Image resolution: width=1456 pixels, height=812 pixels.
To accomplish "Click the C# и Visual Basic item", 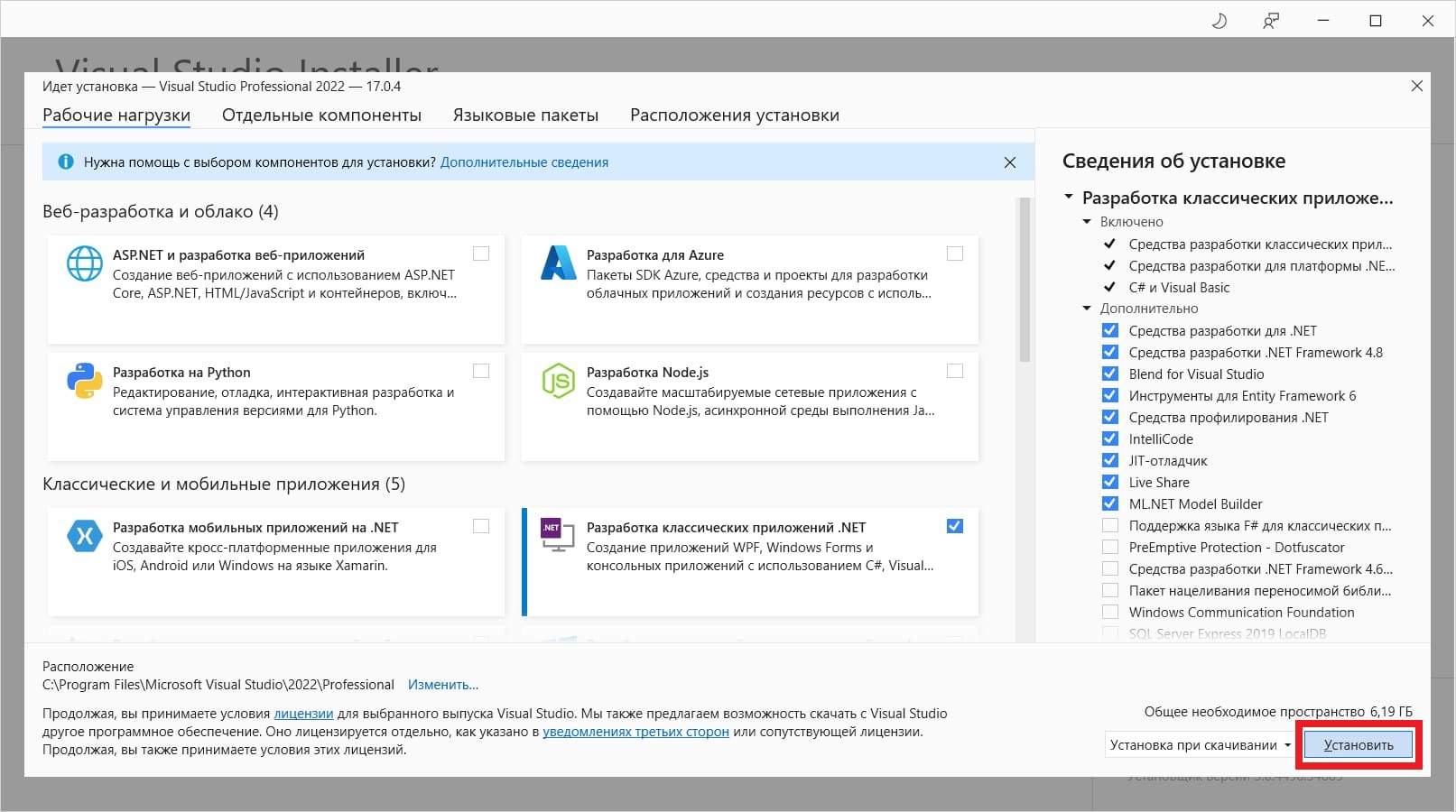I will click(x=1179, y=287).
